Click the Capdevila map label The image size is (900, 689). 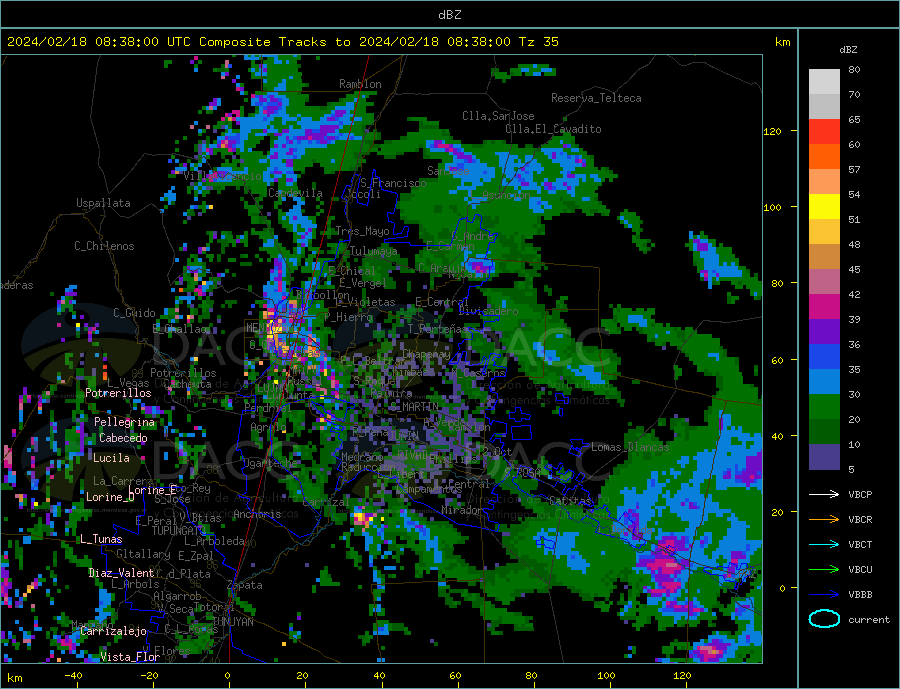tap(295, 193)
